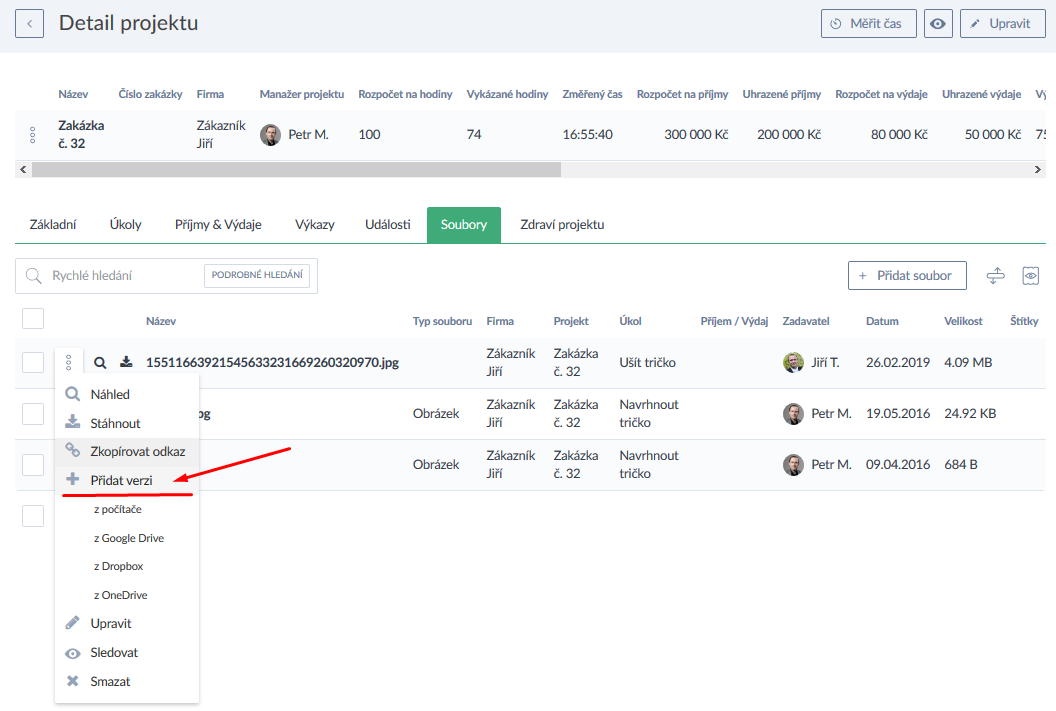Screen dimensions: 1056x711
Task: Click magnifier preview icon in first file row
Action: [x=100, y=363]
